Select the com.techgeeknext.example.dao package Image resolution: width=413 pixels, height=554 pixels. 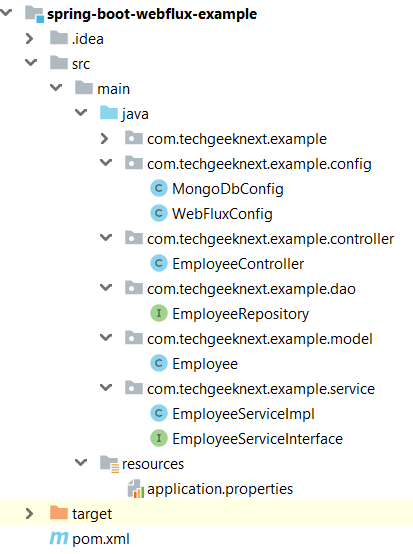(x=251, y=289)
